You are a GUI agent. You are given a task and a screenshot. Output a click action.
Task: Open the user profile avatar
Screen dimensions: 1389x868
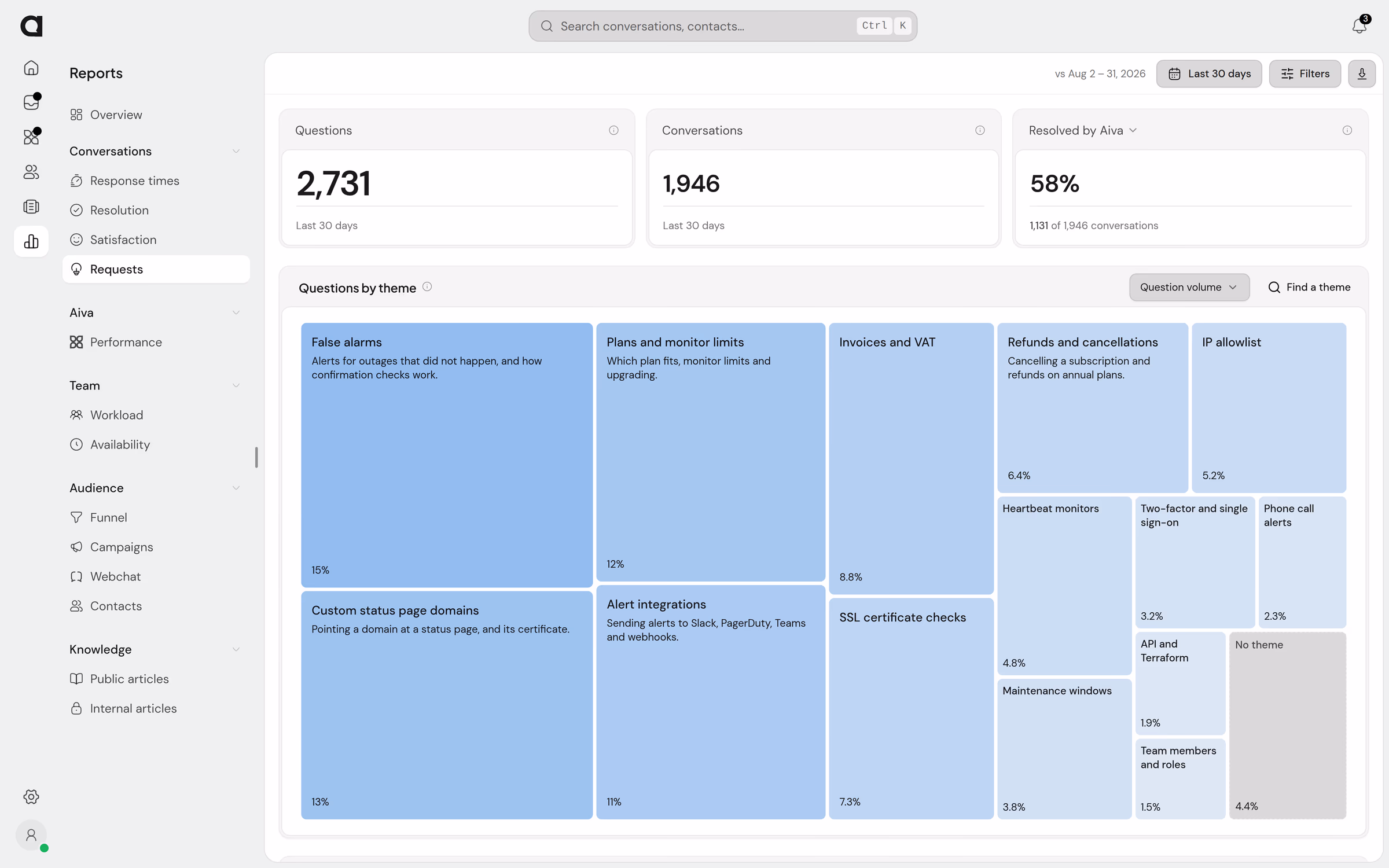(31, 835)
